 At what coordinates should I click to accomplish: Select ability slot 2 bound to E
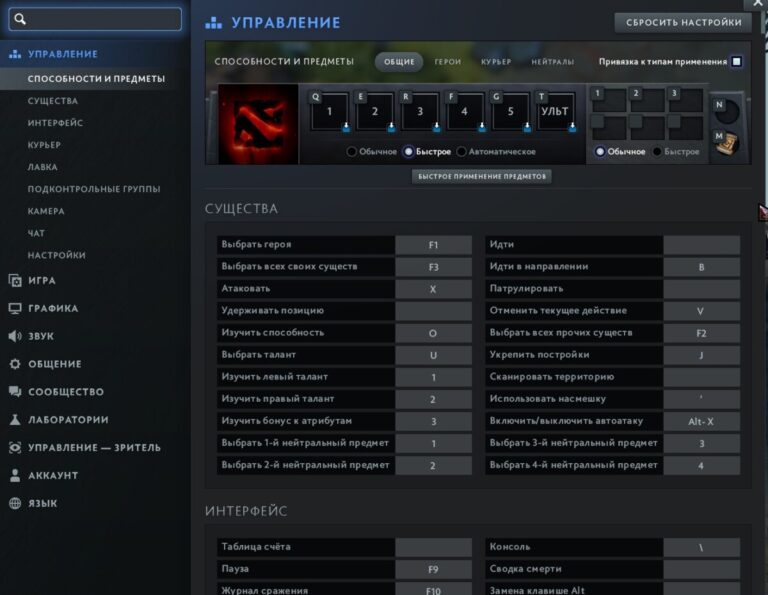click(x=375, y=112)
